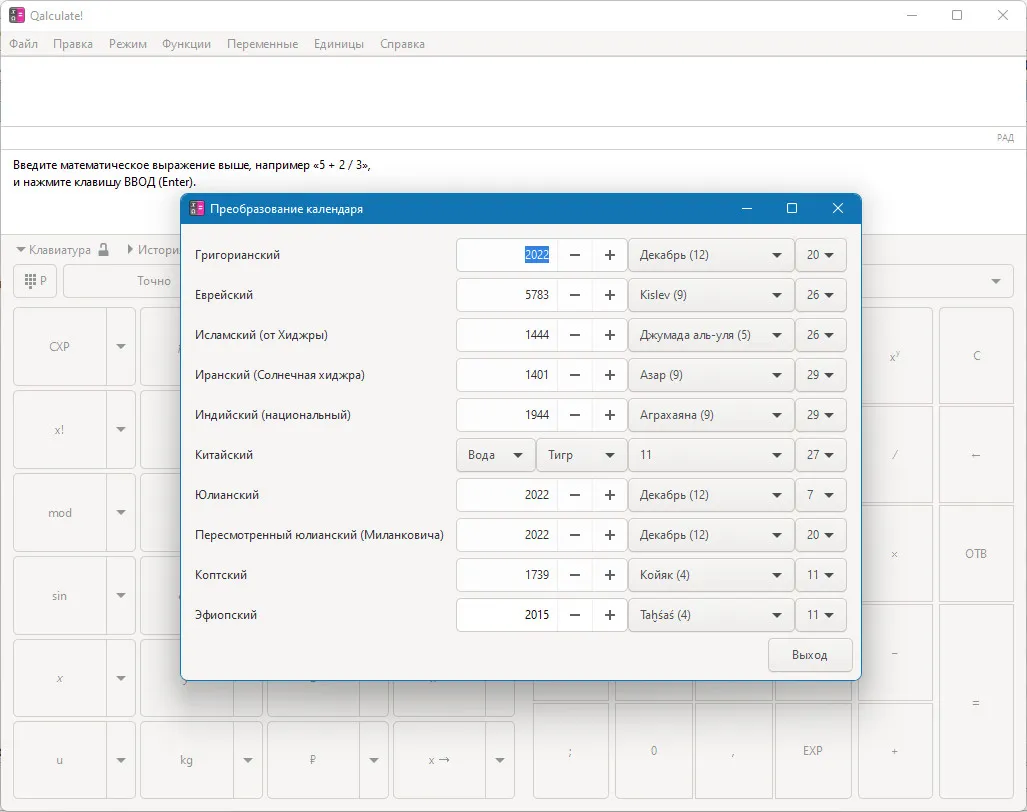Open Gregorian month dropdown Декабрь (12)
This screenshot has height=812, width=1027.
(711, 255)
